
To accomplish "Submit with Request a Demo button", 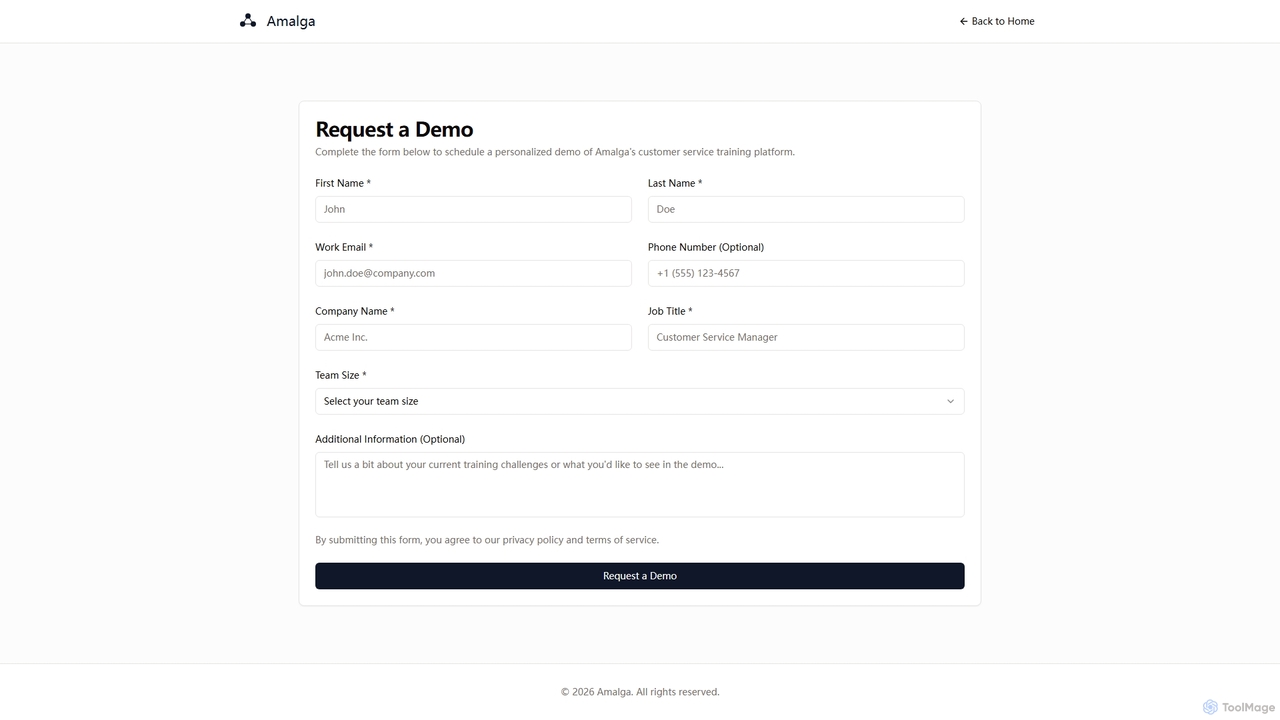I will pos(640,576).
